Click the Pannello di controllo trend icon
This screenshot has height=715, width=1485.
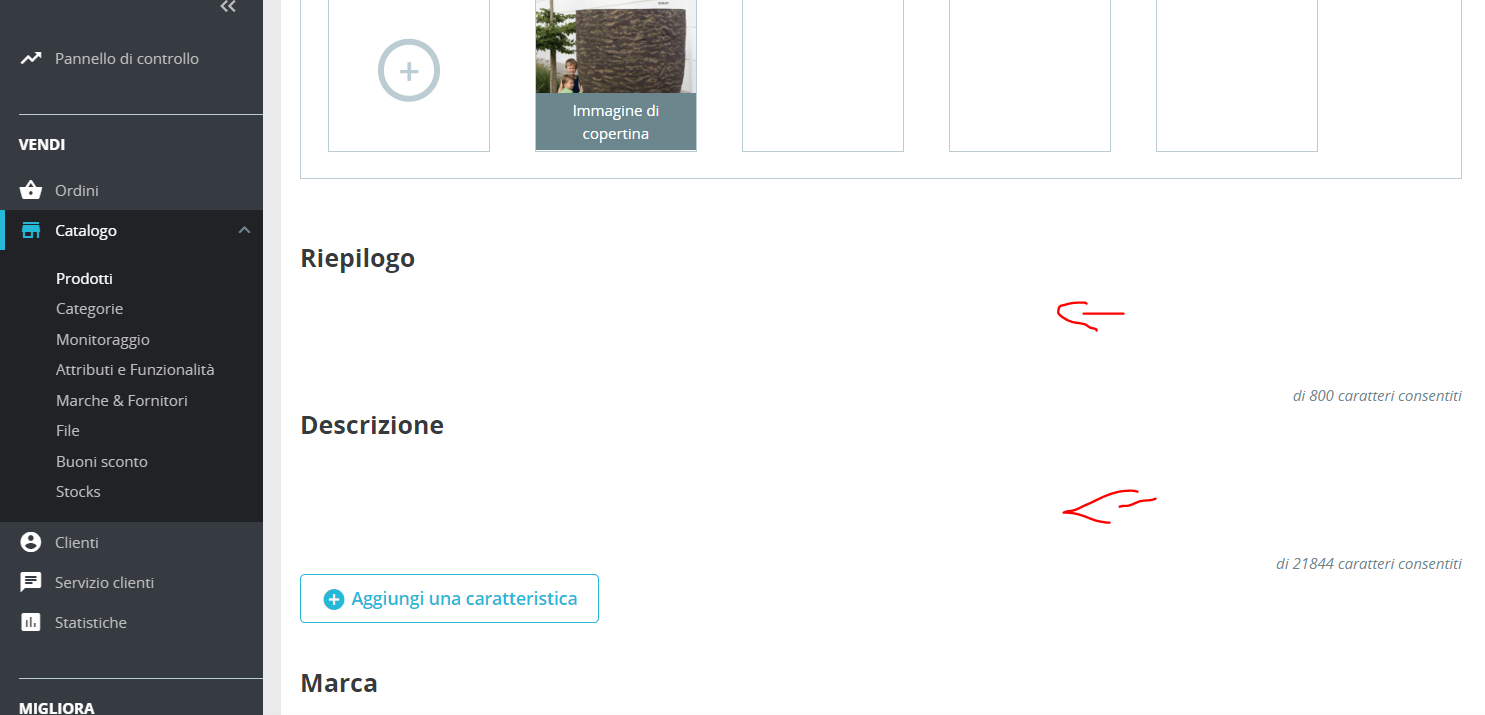(x=31, y=58)
